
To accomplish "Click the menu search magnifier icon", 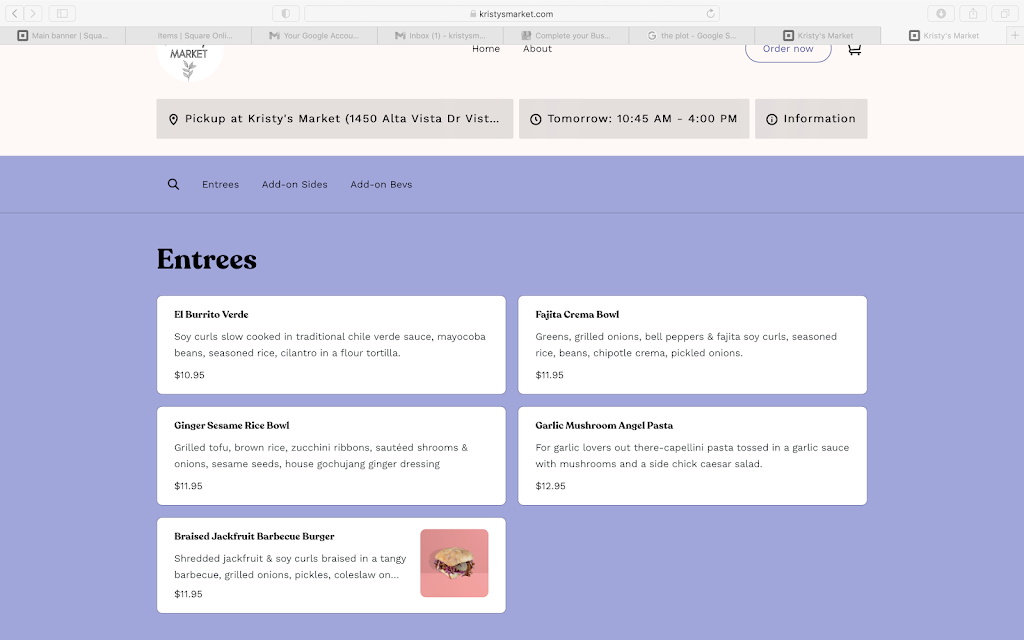I will tap(173, 184).
